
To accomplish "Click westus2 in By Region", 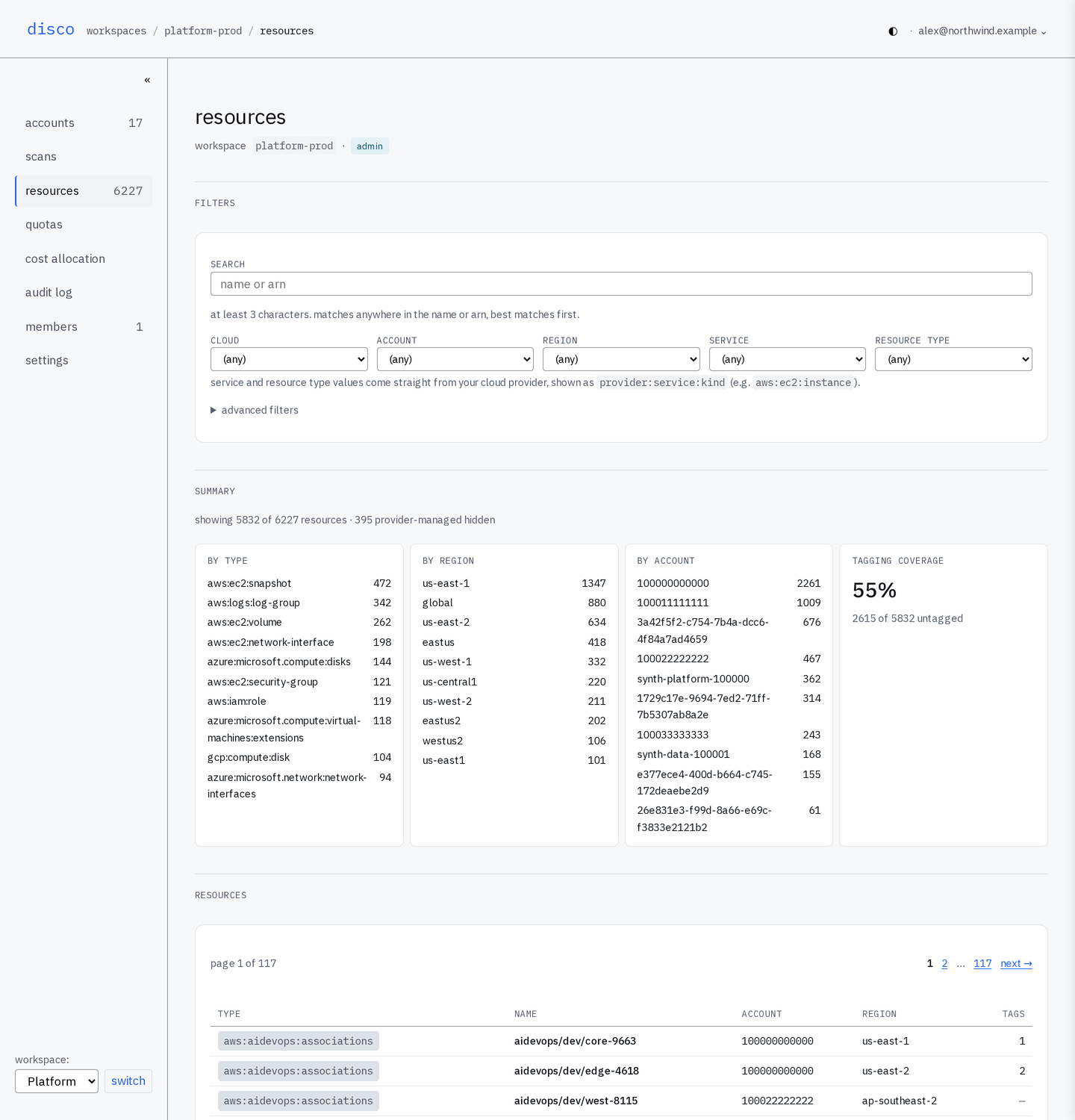I will pyautogui.click(x=443, y=741).
